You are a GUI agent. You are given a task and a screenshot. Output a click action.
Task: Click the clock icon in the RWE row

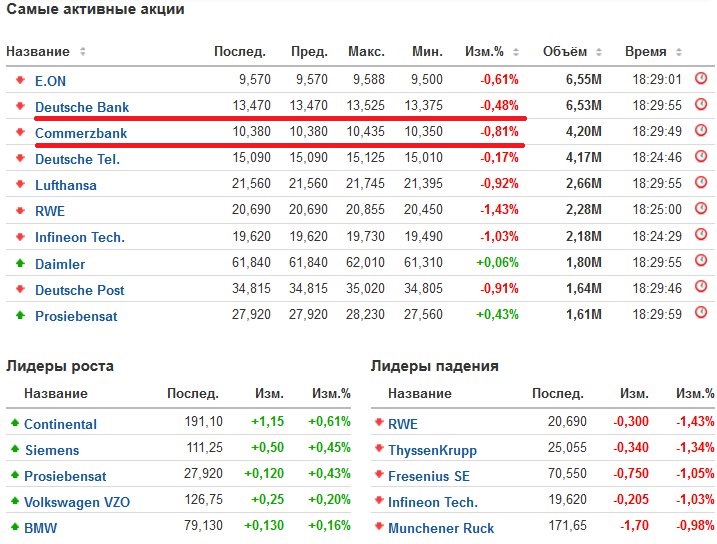click(x=701, y=209)
